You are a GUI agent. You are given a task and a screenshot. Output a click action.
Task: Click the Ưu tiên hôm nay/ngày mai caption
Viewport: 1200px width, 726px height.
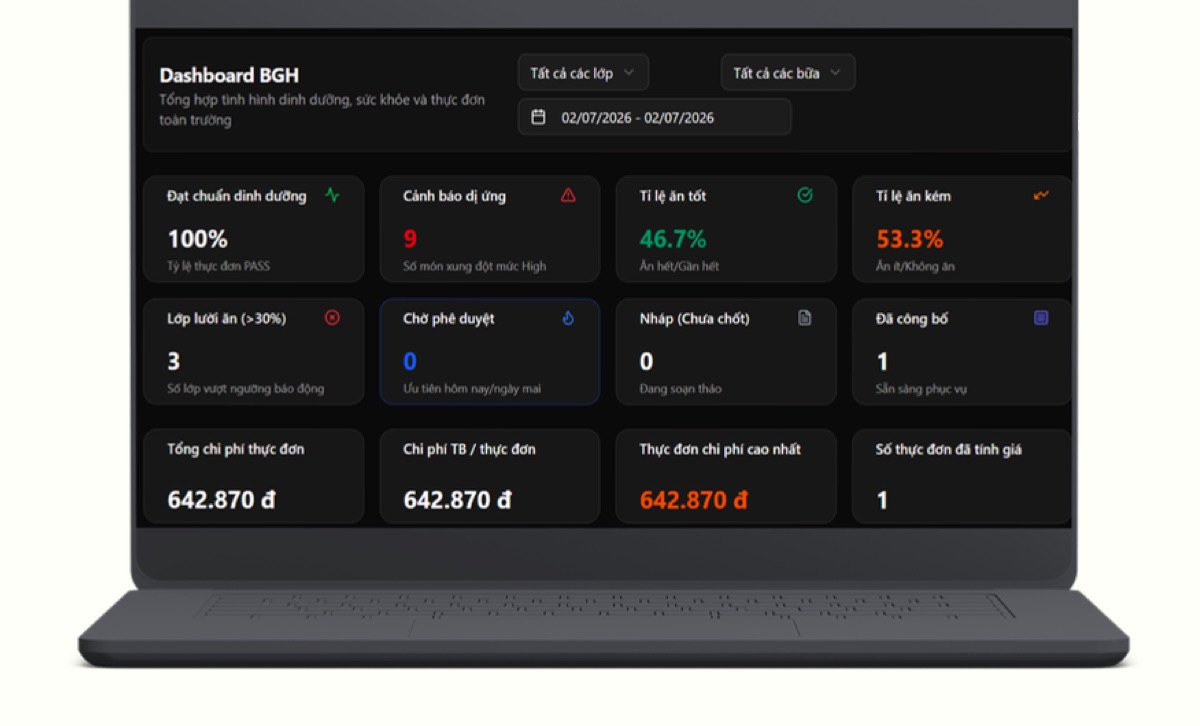472,389
